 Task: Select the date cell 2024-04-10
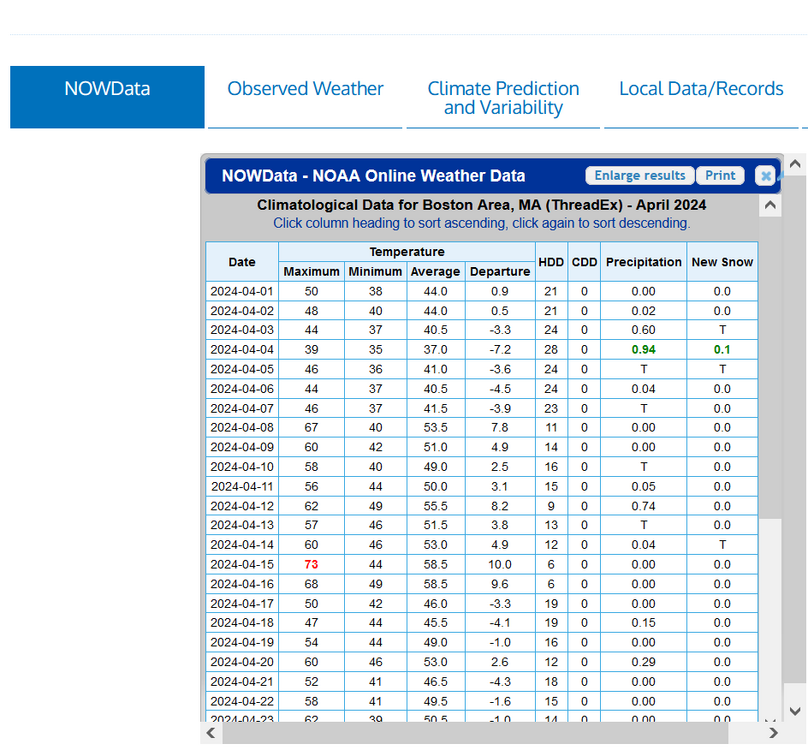[x=242, y=467]
